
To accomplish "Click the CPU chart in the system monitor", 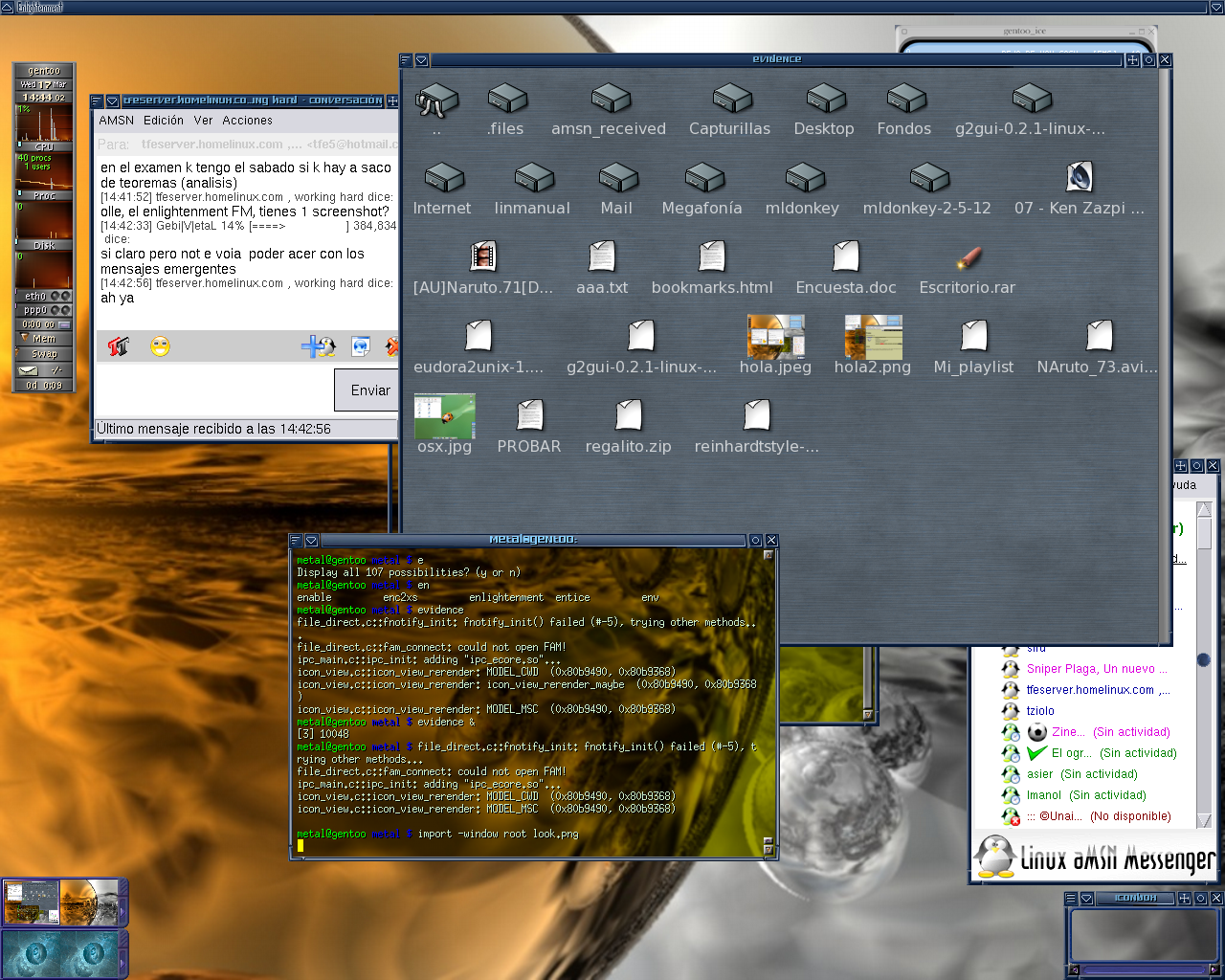I will (x=44, y=122).
